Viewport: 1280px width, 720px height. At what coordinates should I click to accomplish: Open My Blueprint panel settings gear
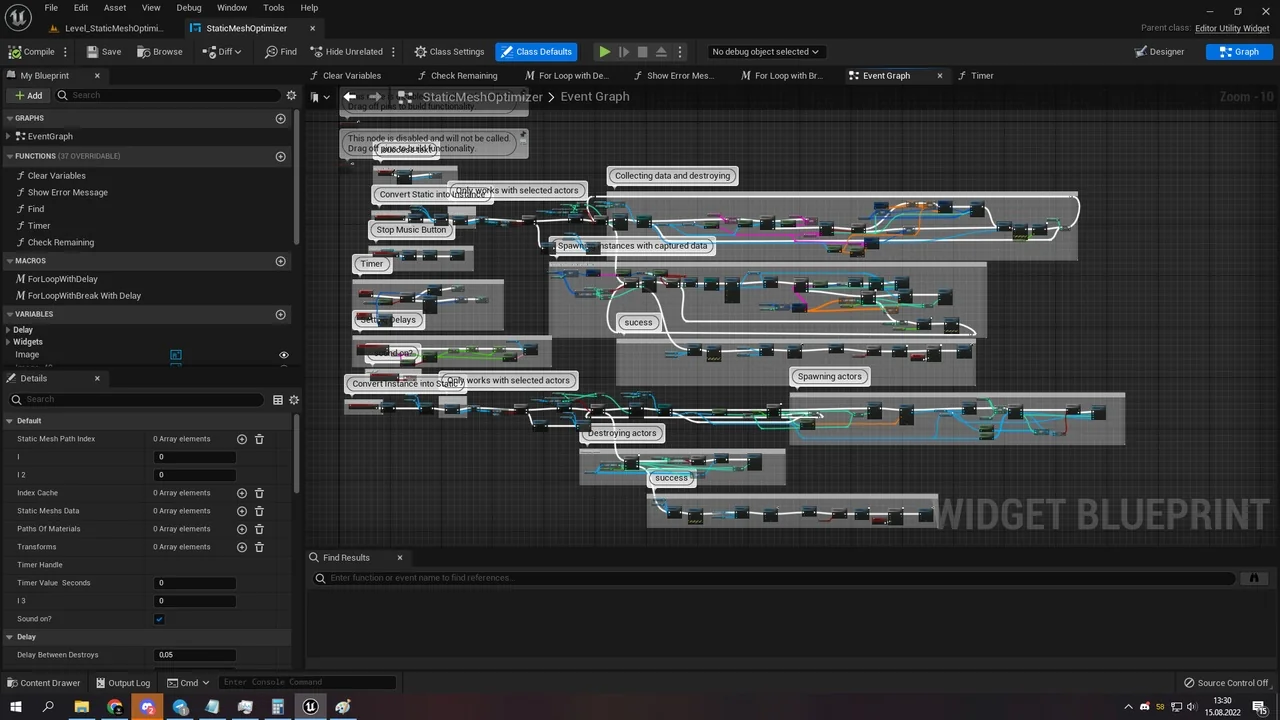[291, 95]
